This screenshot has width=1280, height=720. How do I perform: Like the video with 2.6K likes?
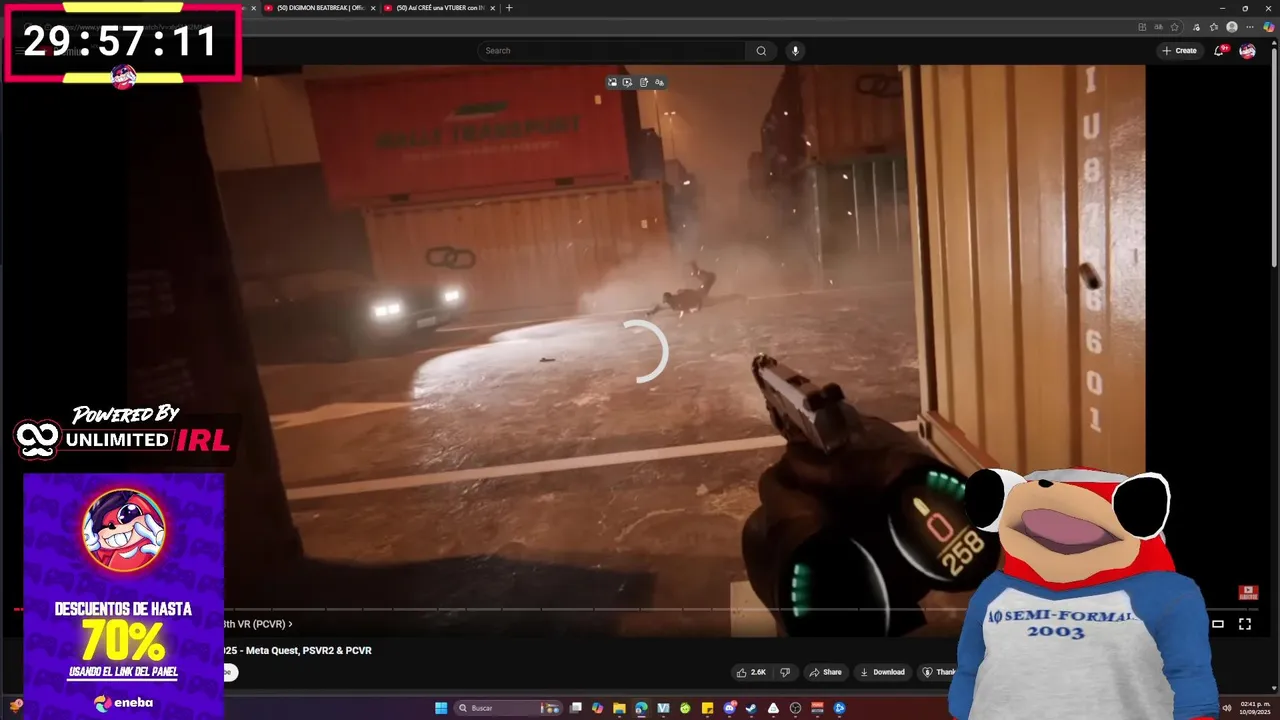click(x=751, y=672)
